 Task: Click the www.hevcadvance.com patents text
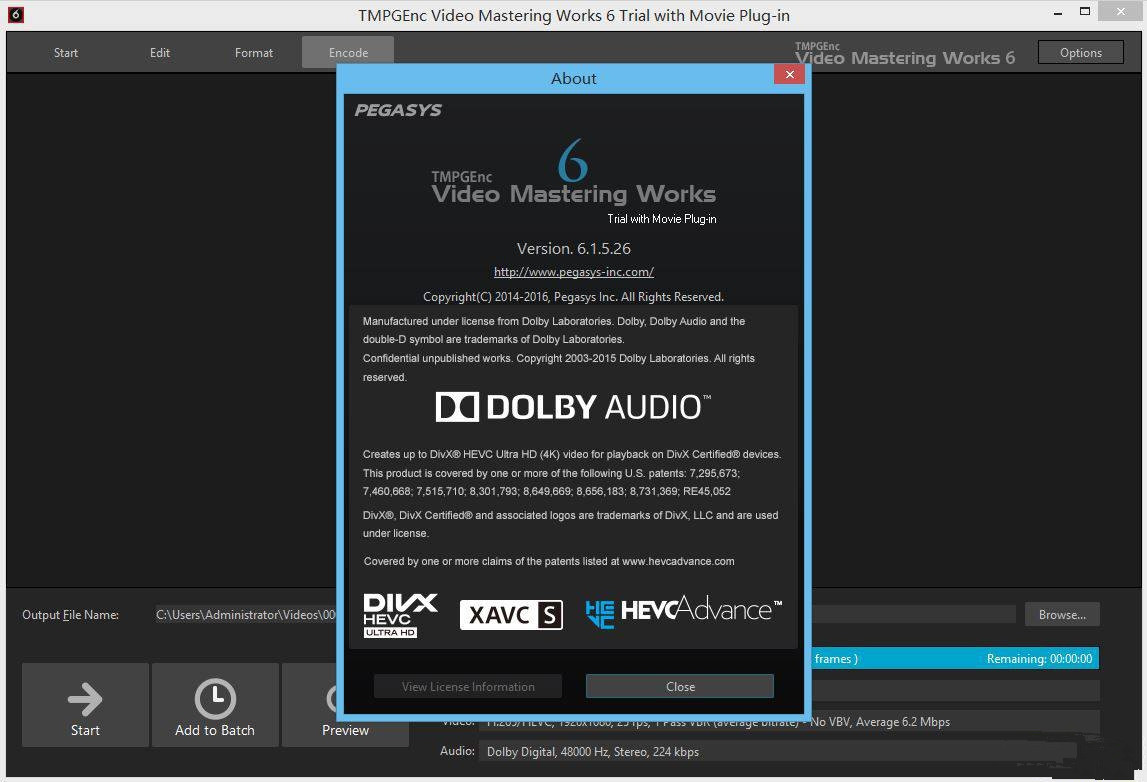click(x=549, y=561)
